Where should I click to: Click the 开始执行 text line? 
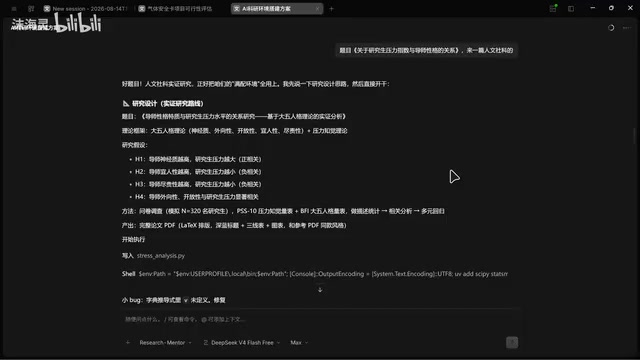click(133, 240)
